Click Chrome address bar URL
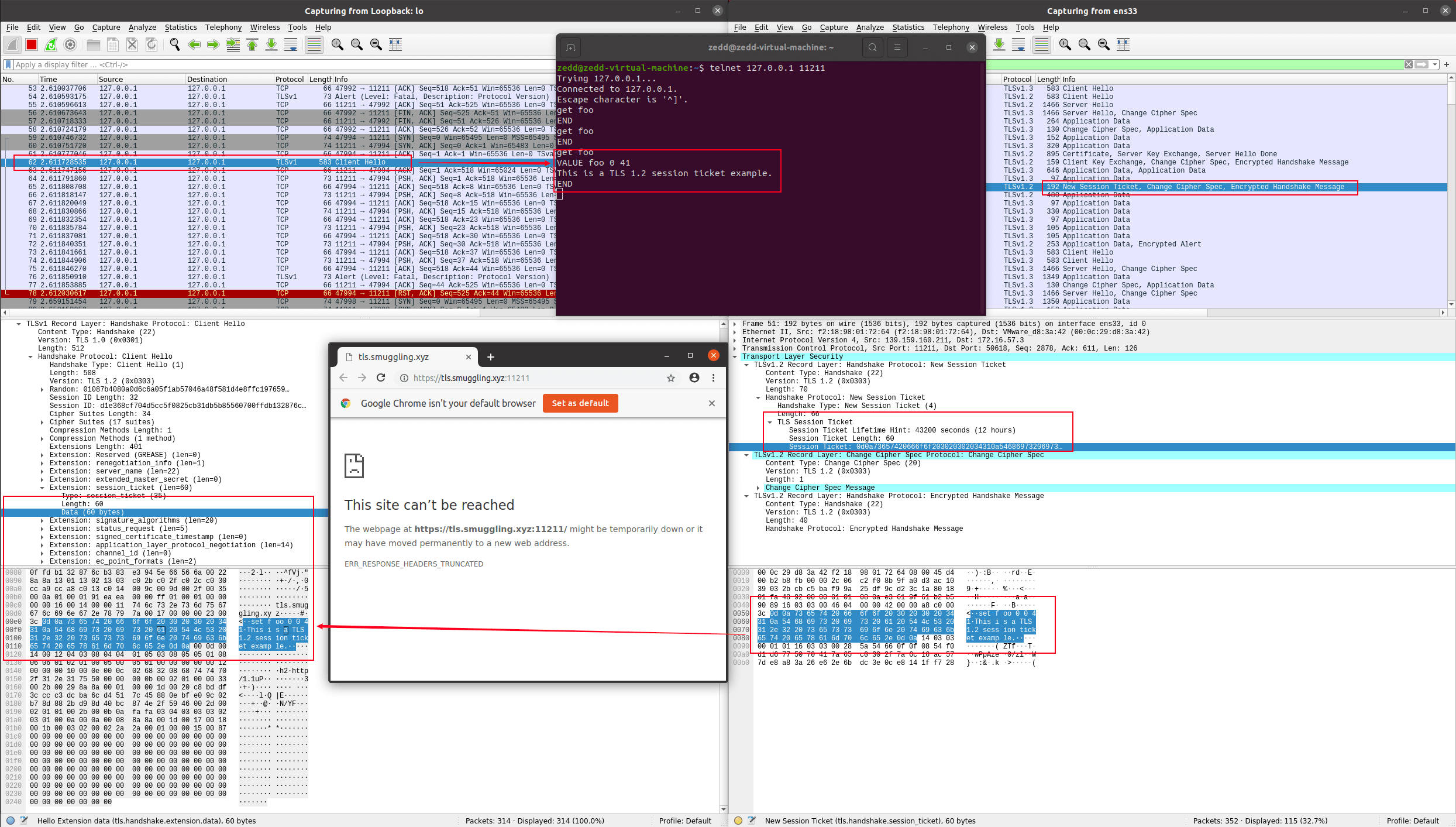 tap(471, 378)
